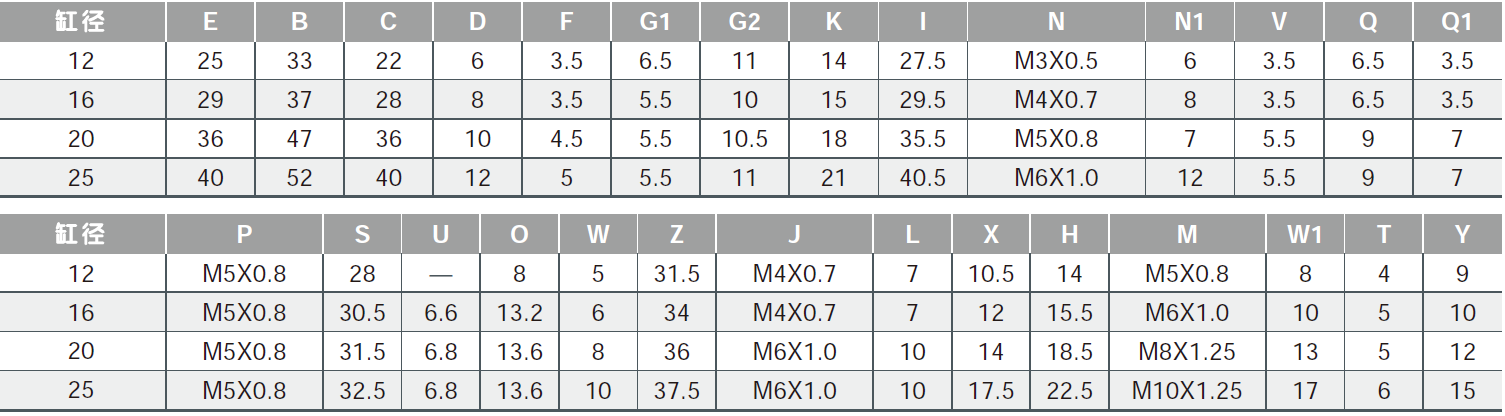Click the 18.5 cell in column H
This screenshot has width=1505, height=416.
(x=1070, y=352)
